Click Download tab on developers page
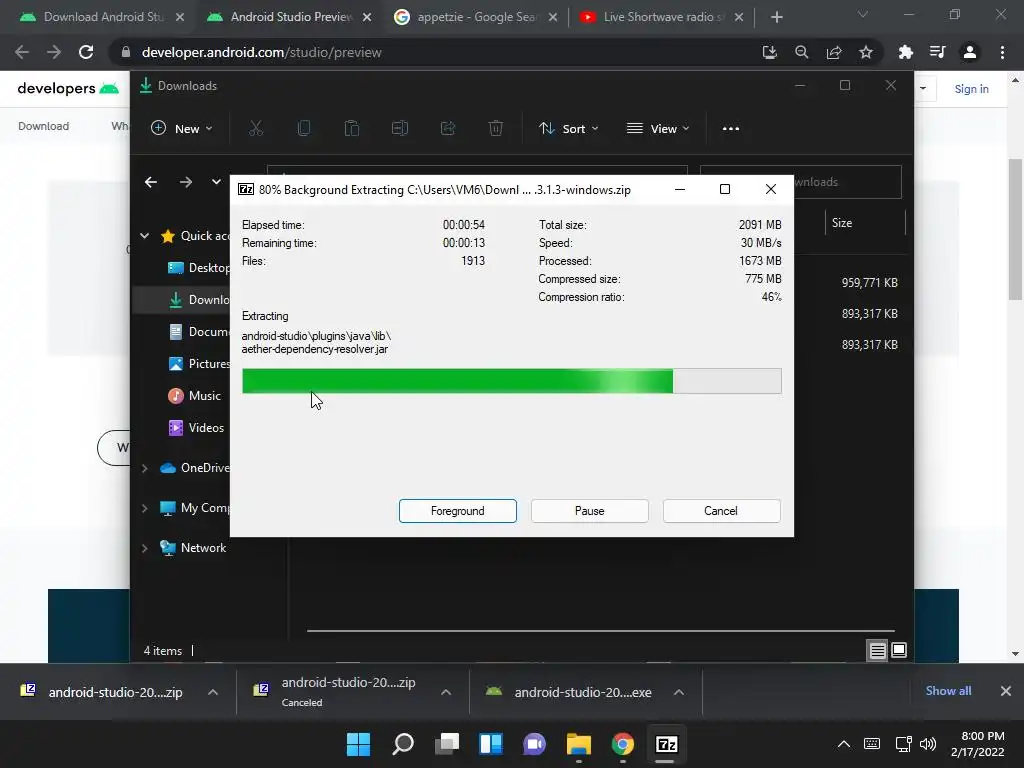Viewport: 1024px width, 768px height. (x=43, y=126)
